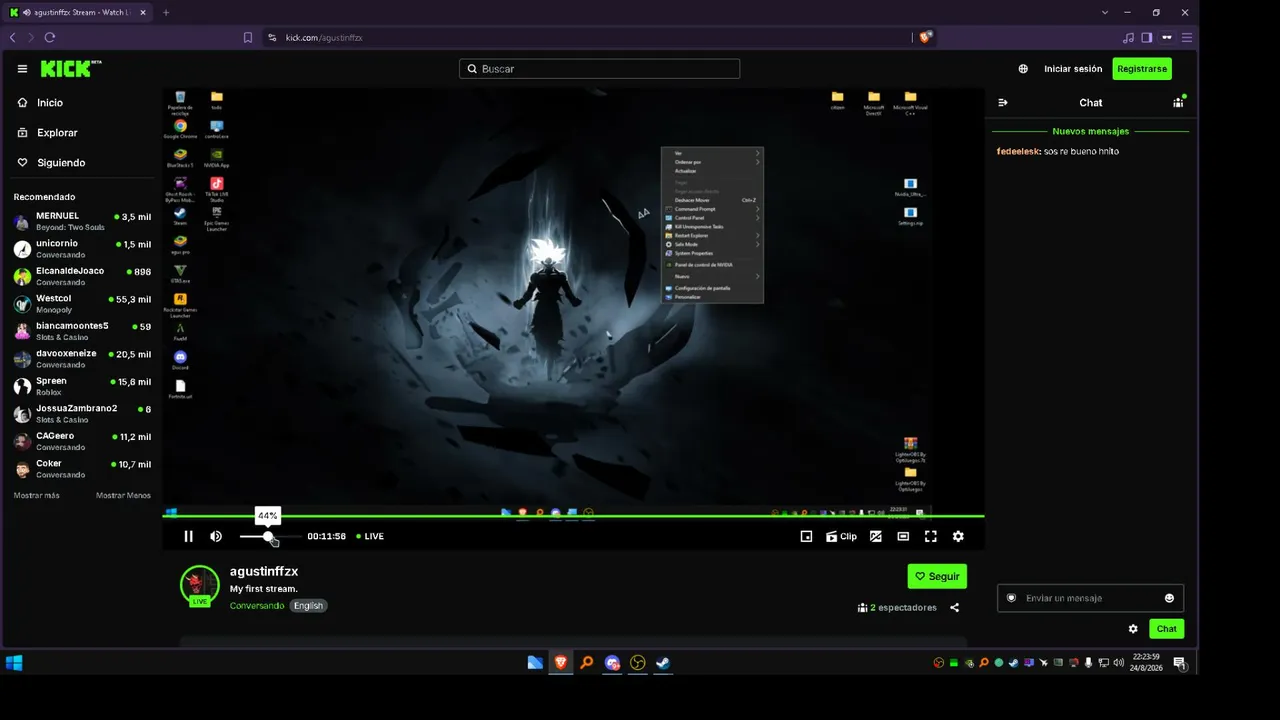1280x720 pixels.
Task: Open the ElcanaldeJoaco recommended channel
Action: 82,276
